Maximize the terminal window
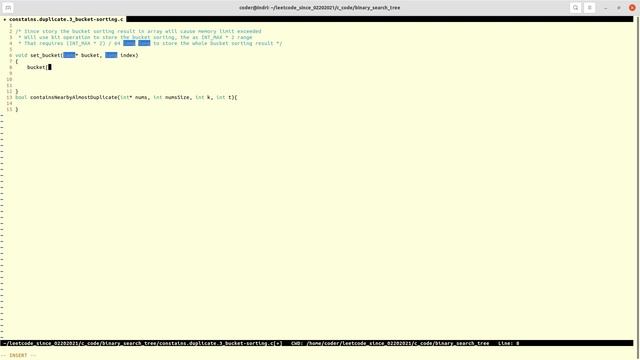640x360 pixels. (x=619, y=8)
